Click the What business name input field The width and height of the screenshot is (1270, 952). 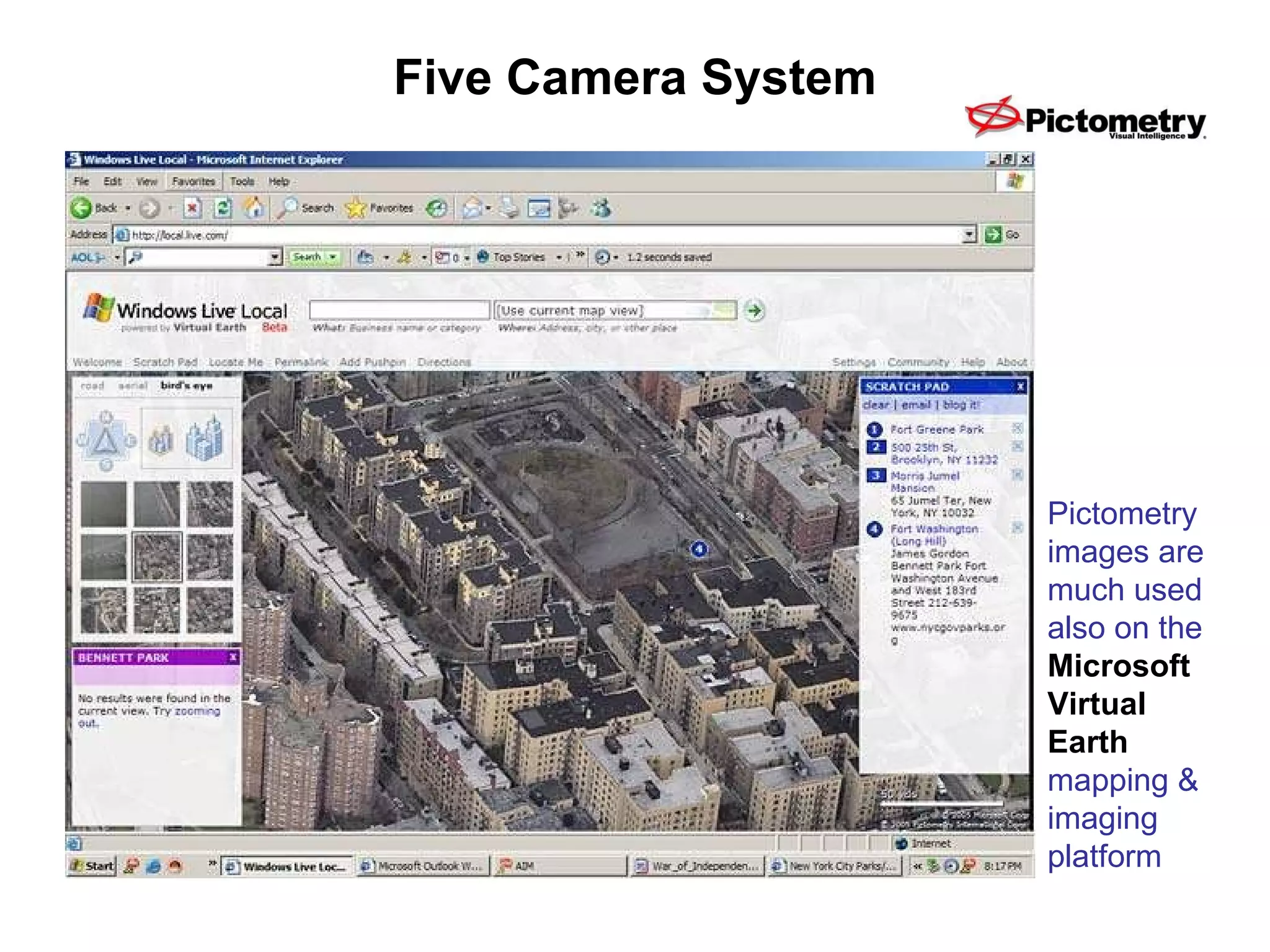(x=399, y=310)
